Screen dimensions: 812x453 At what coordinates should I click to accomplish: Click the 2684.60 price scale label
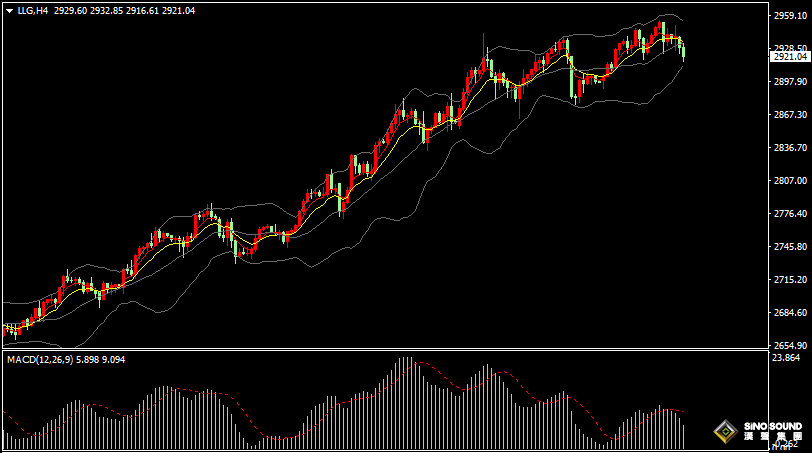point(790,312)
